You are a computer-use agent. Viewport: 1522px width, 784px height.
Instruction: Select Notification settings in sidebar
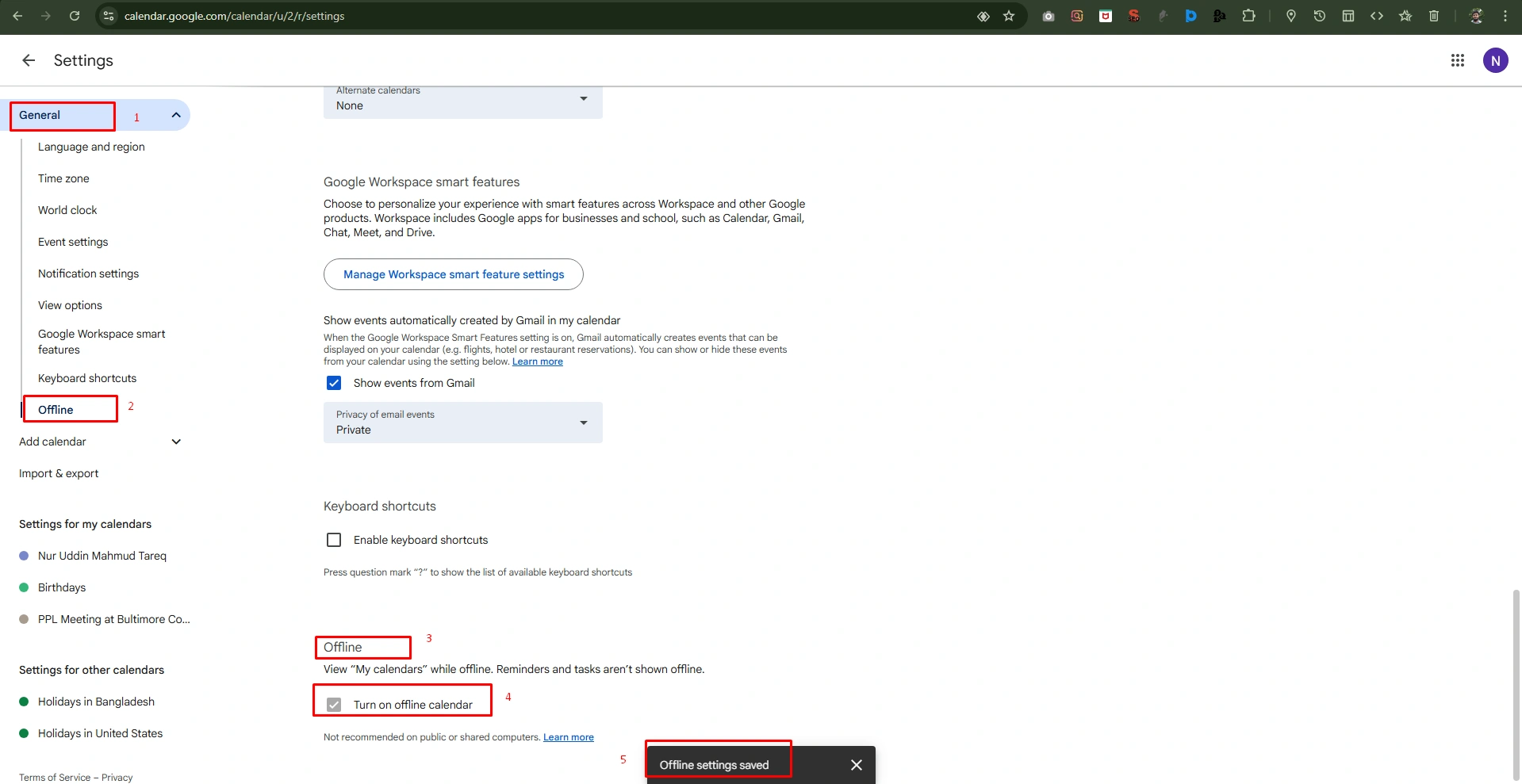pyautogui.click(x=88, y=273)
